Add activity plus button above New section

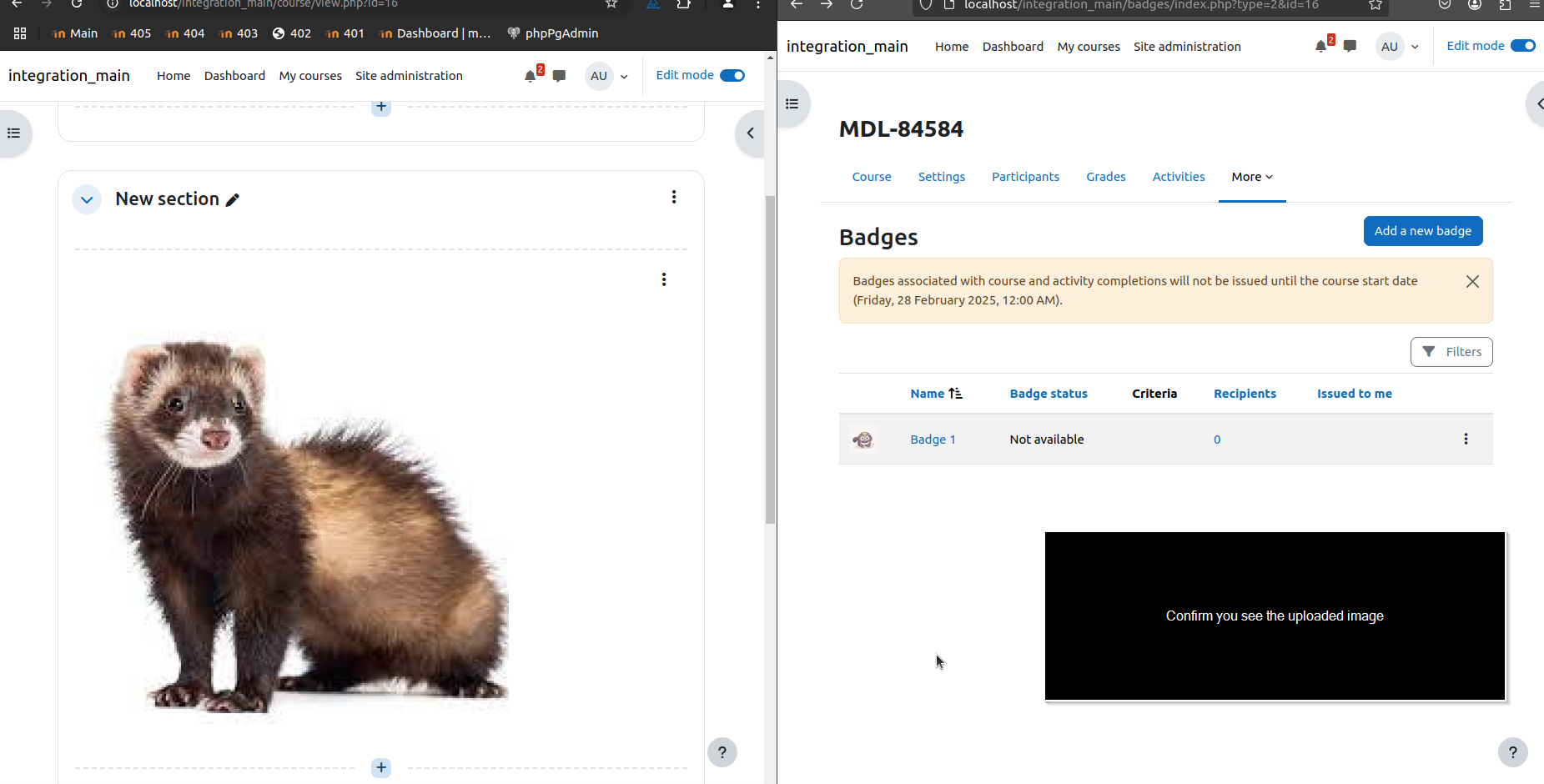tap(381, 107)
